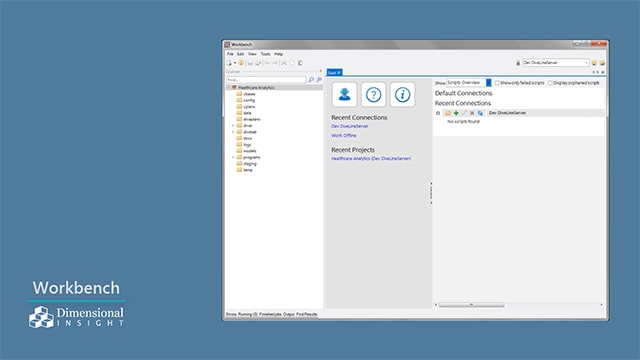The width and height of the screenshot is (640, 360).
Task: Open the Show Scripts Overview dropdown
Action: click(x=469, y=83)
